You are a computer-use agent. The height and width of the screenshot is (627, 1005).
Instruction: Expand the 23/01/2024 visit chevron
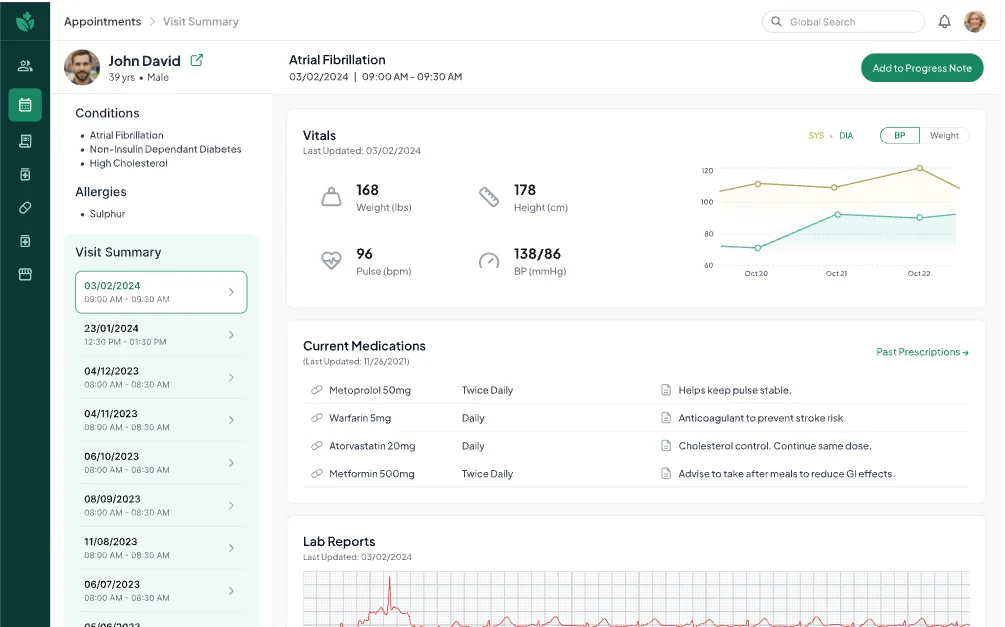point(231,335)
